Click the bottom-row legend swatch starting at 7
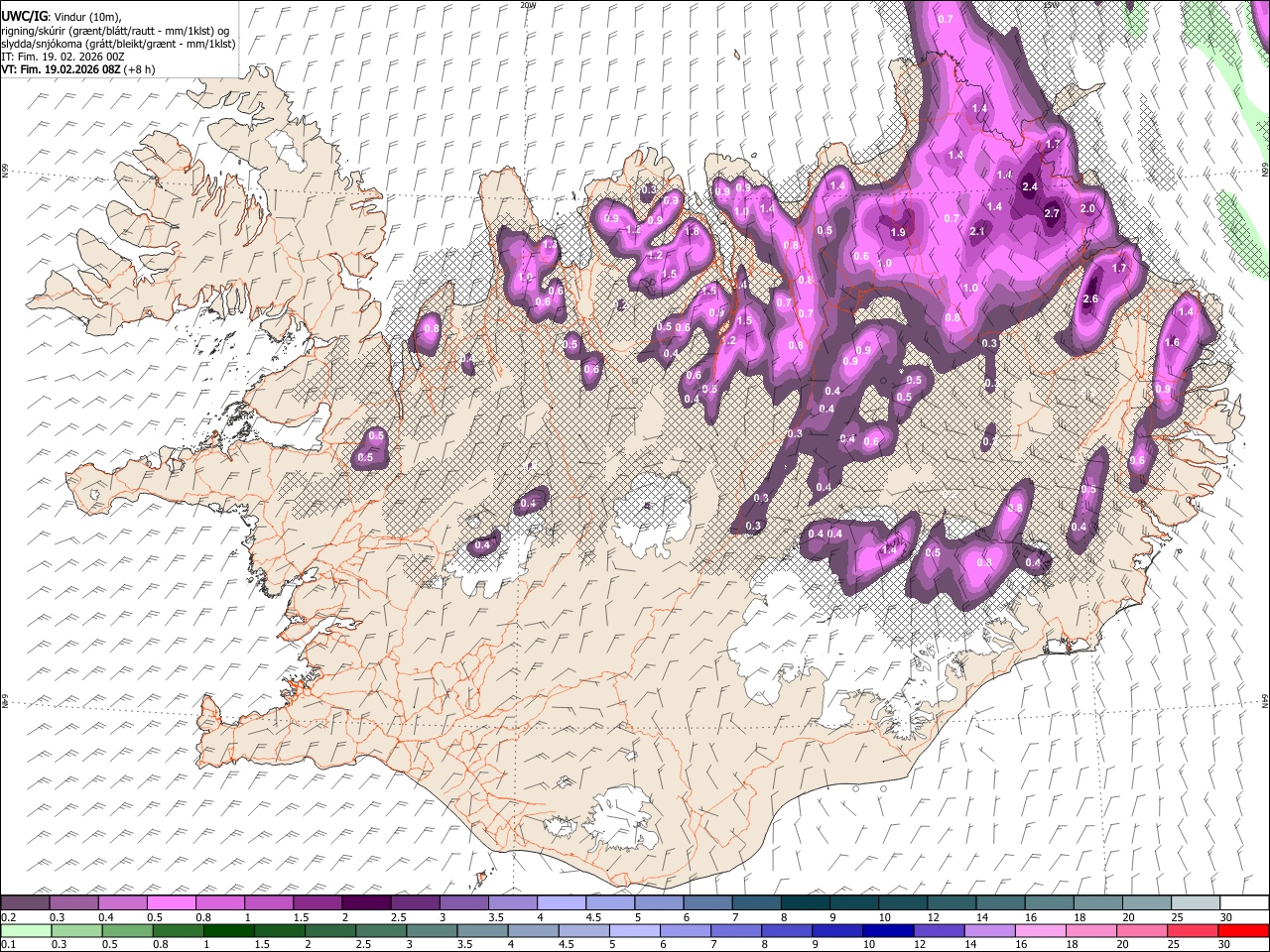Viewport: 1270px width, 952px height. pyautogui.click(x=735, y=930)
